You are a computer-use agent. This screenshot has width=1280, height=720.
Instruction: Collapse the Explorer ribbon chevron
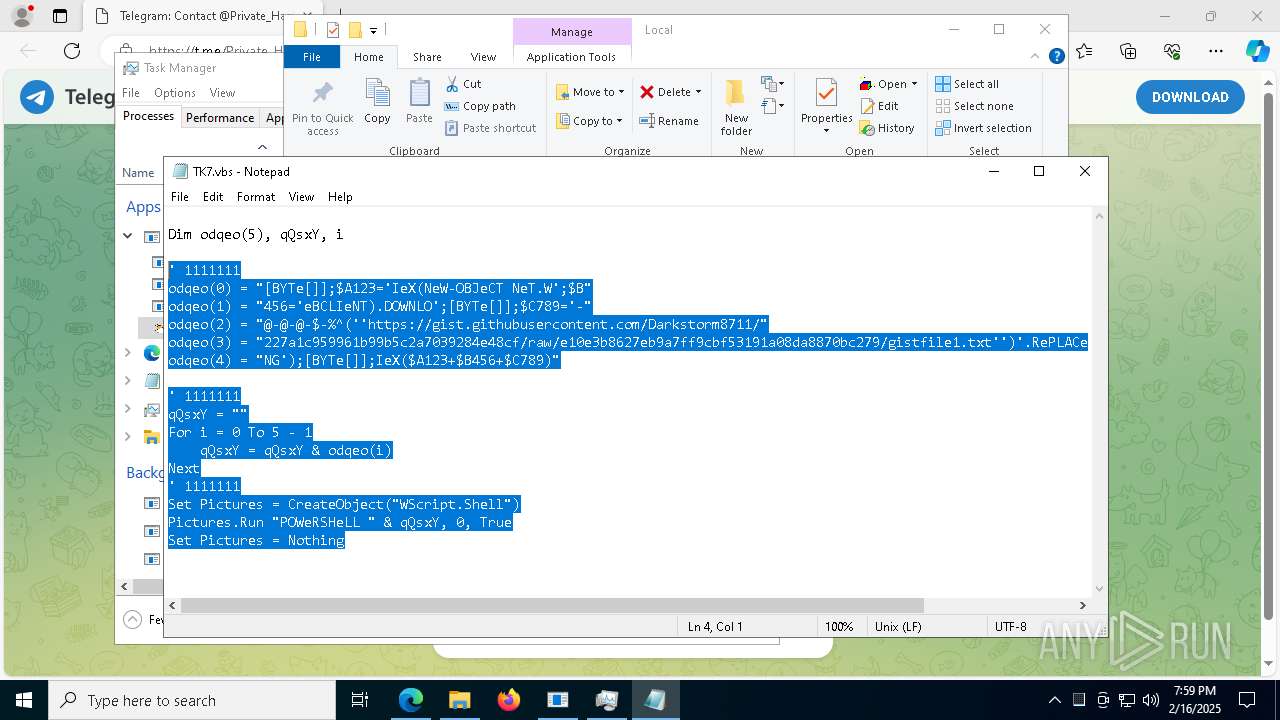(1035, 57)
